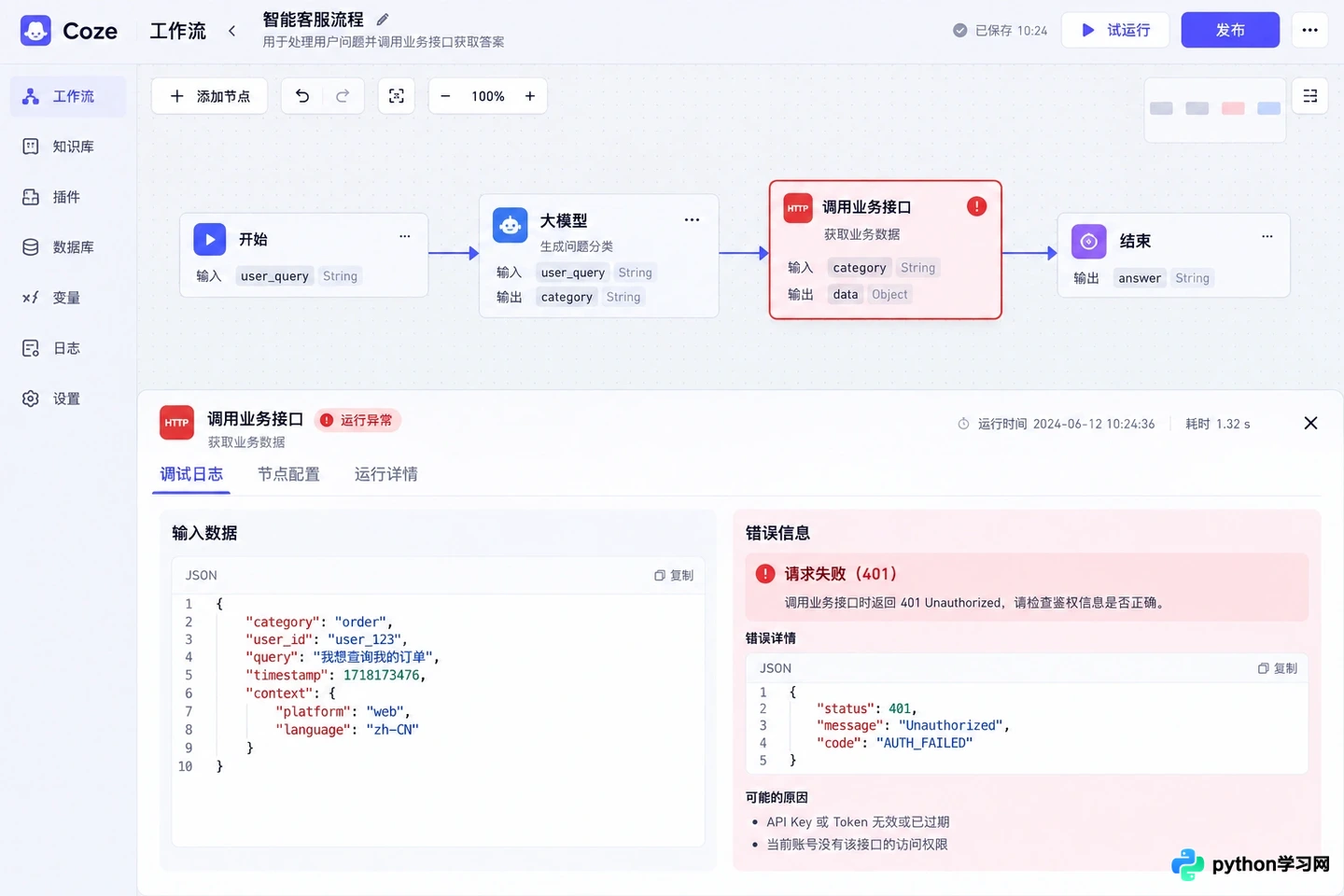
Task: Switch to the 节点配置 tab
Action: (288, 474)
